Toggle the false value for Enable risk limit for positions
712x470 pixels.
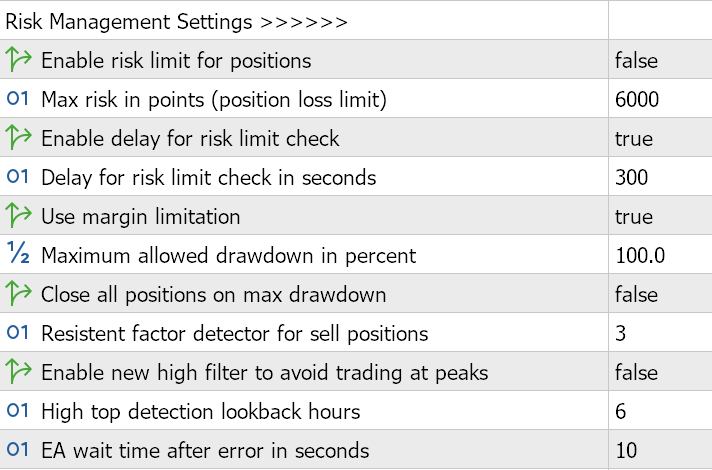(x=637, y=60)
